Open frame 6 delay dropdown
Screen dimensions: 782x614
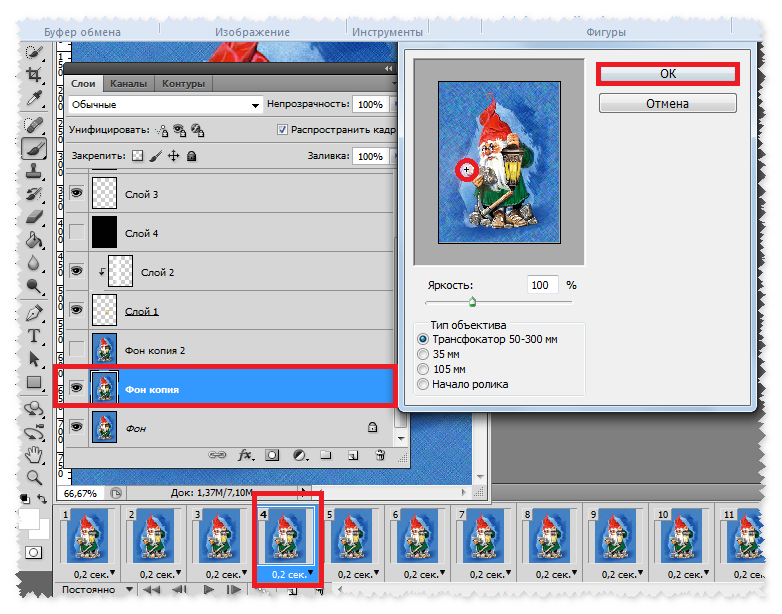coord(442,573)
